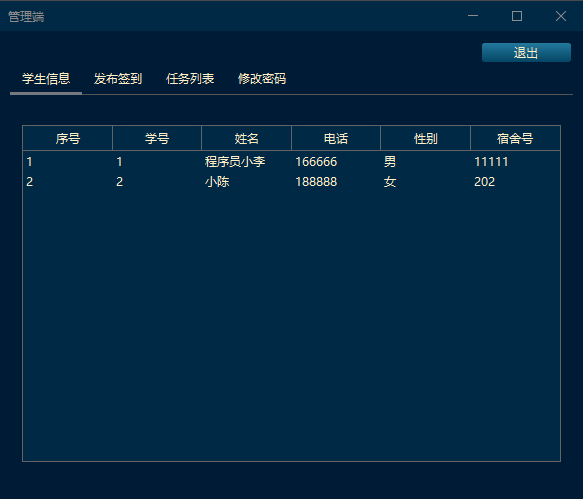Select the row for 程序员小李
Image resolution: width=583 pixels, height=499 pixels.
pyautogui.click(x=292, y=162)
